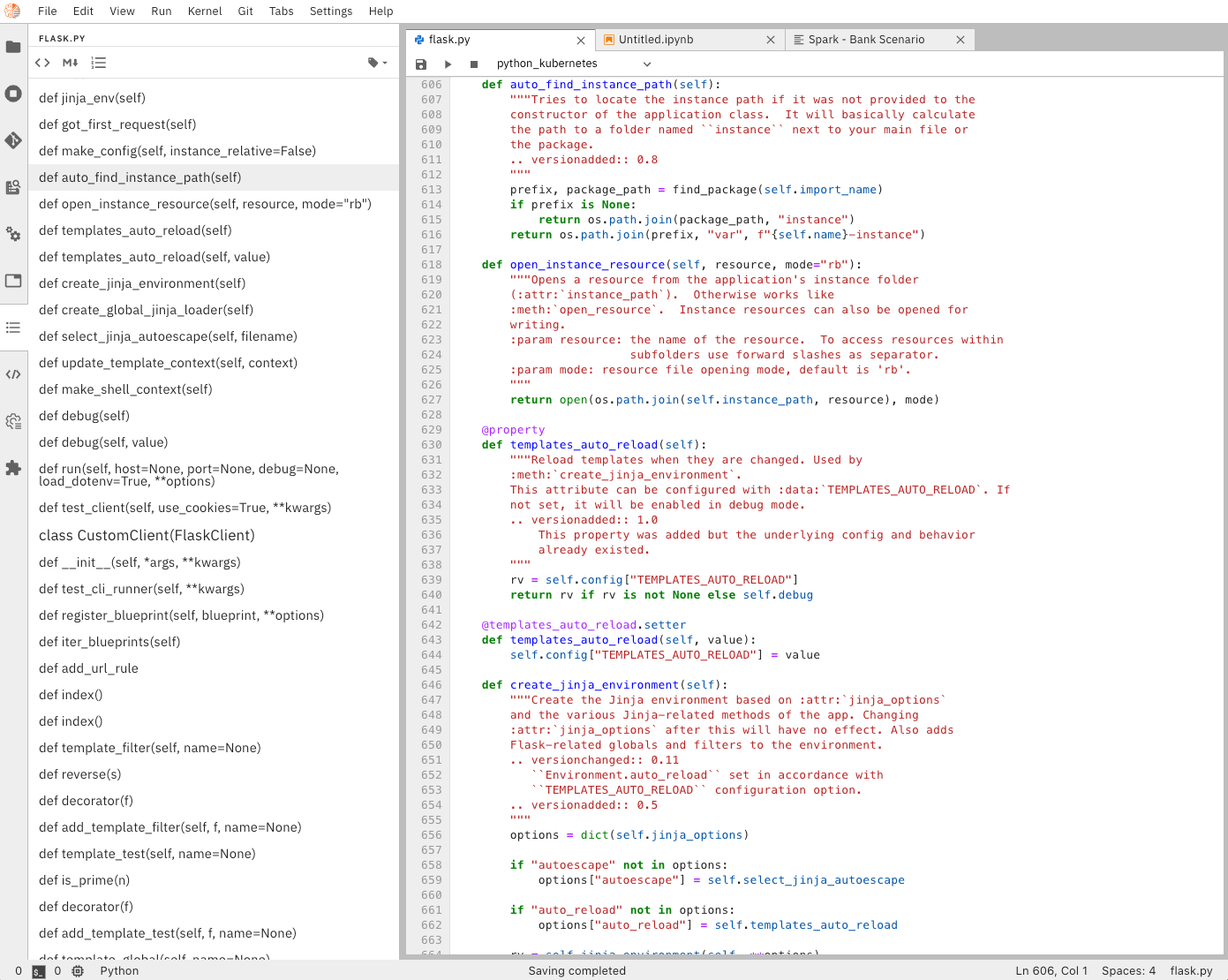The width and height of the screenshot is (1228, 980).
Task: Place cursor on line 627 return open statement
Action: pos(725,400)
